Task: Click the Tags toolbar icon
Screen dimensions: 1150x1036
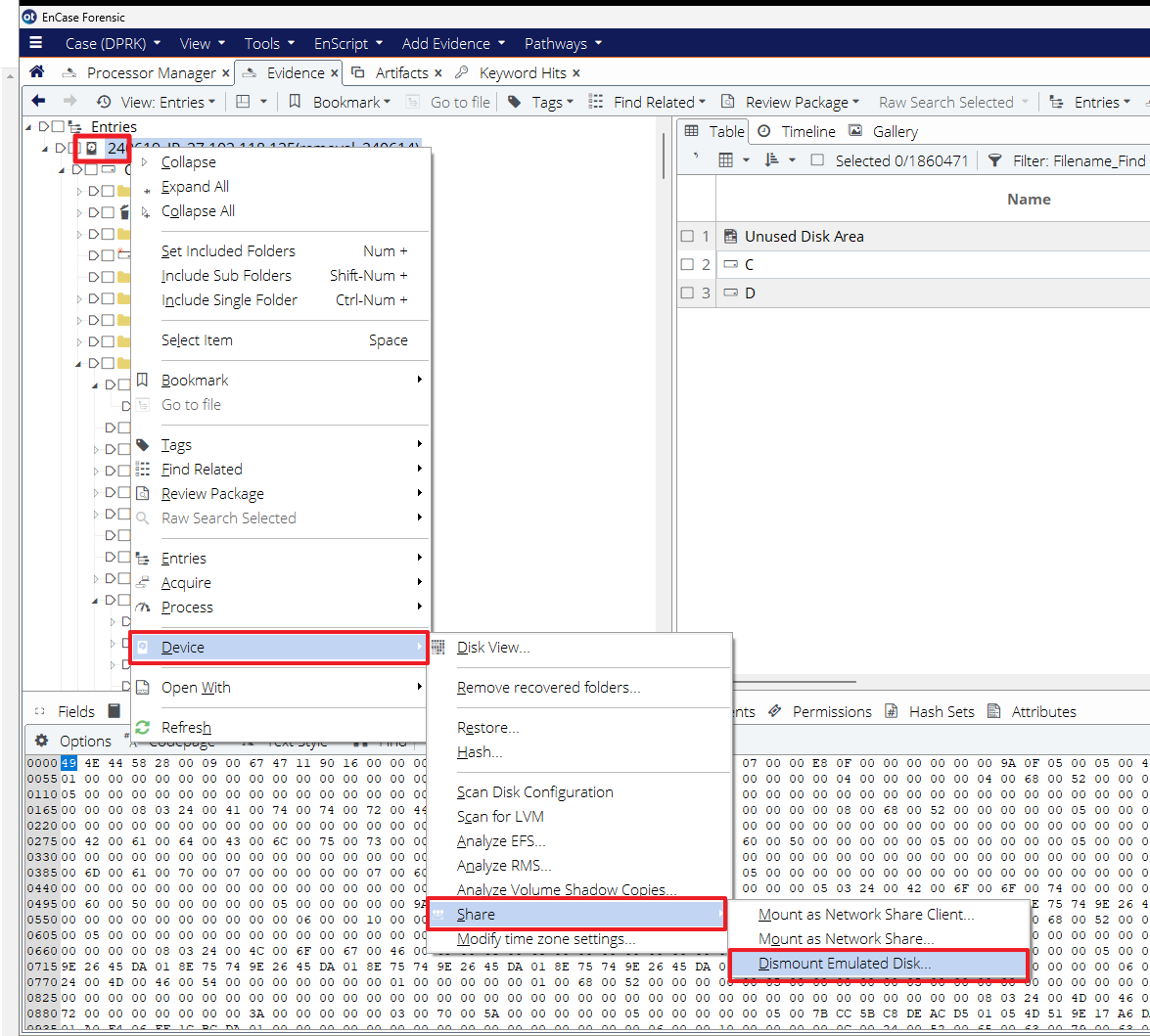Action: [515, 102]
